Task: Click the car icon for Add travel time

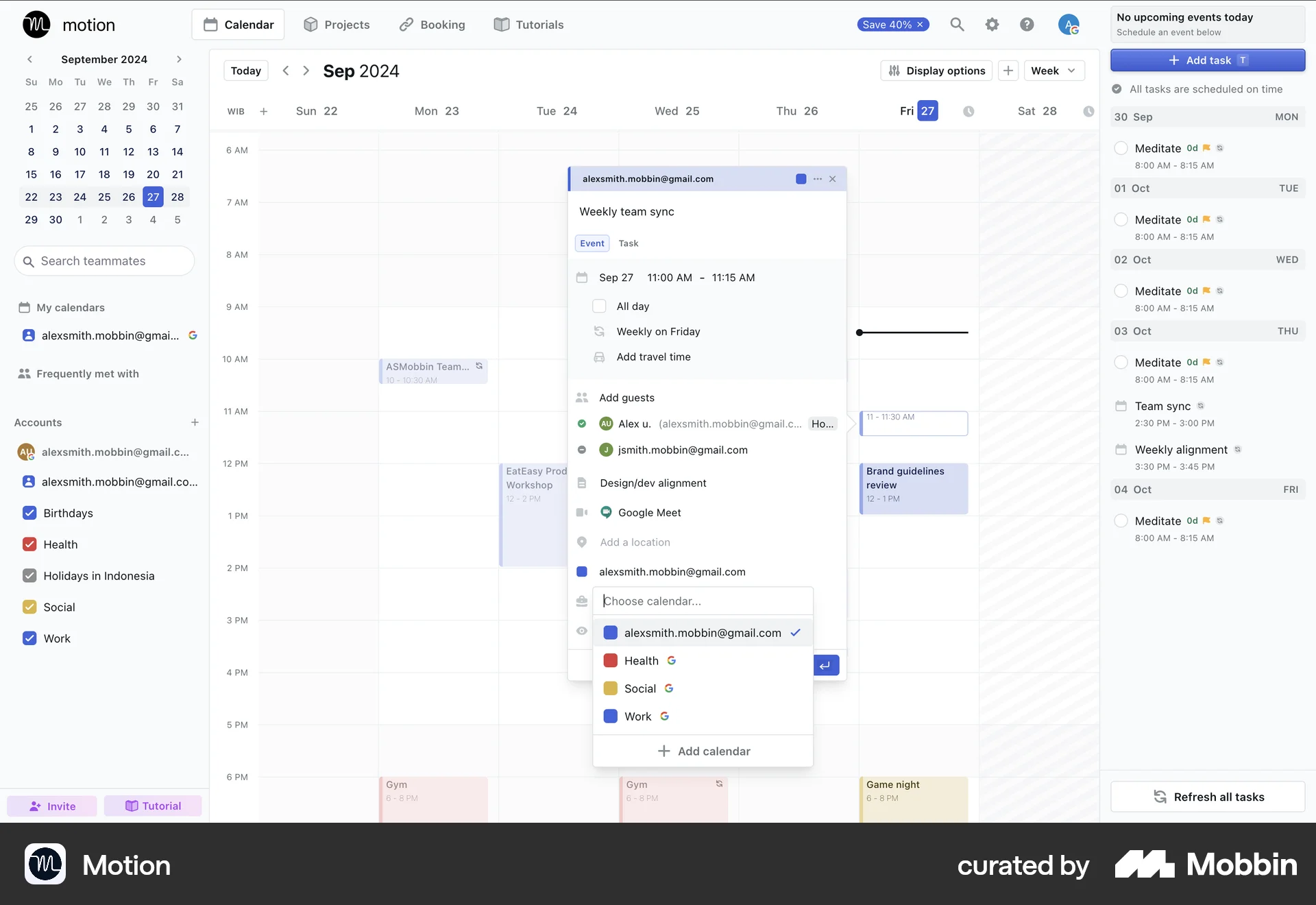Action: [x=599, y=357]
